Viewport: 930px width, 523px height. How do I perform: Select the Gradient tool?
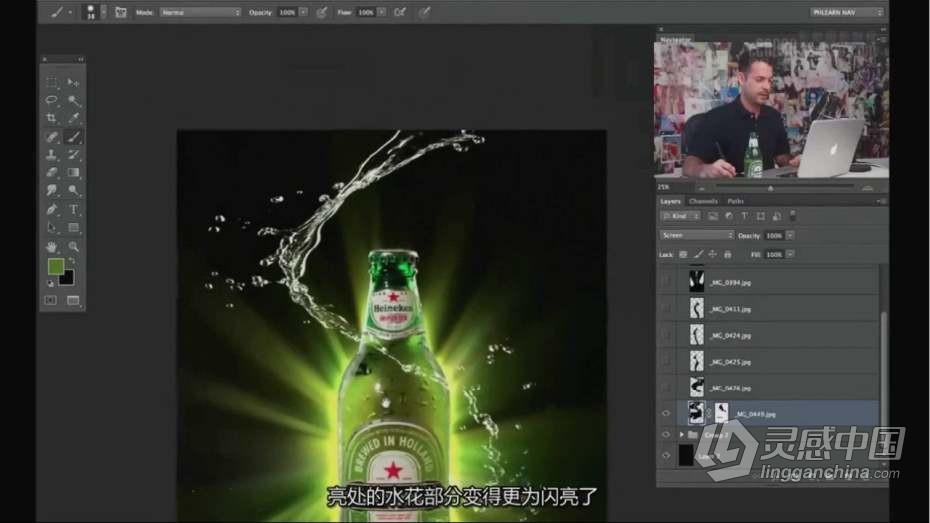(73, 173)
